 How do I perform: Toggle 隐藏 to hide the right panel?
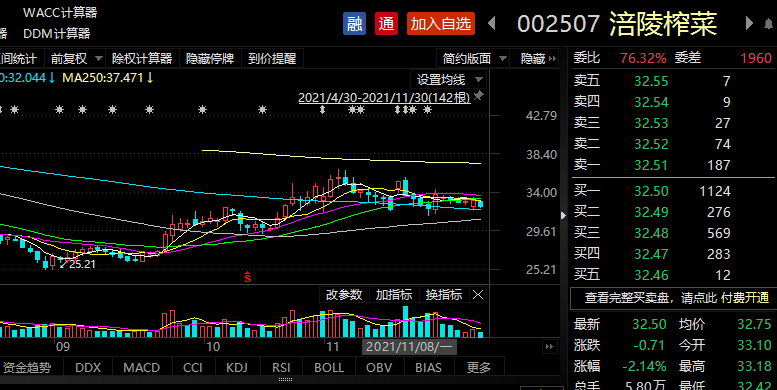(x=539, y=58)
